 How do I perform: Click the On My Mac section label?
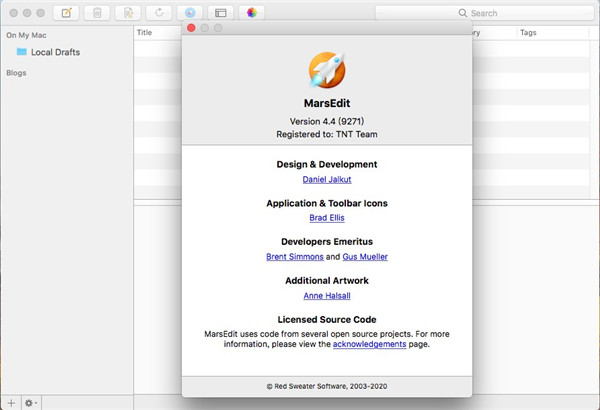point(26,35)
